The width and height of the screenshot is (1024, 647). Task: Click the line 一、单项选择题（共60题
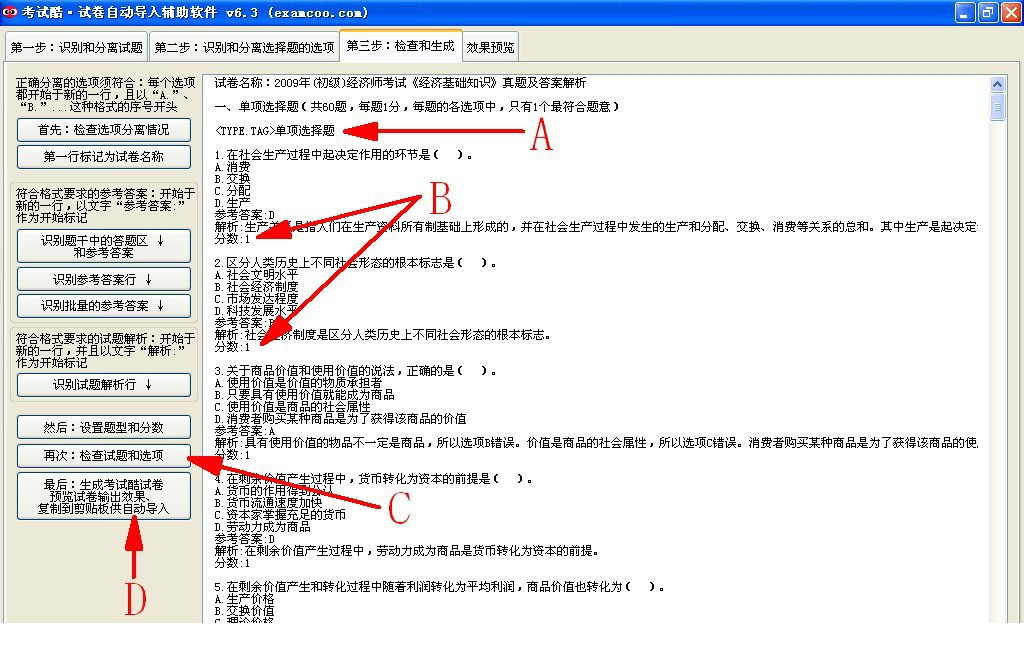(417, 106)
